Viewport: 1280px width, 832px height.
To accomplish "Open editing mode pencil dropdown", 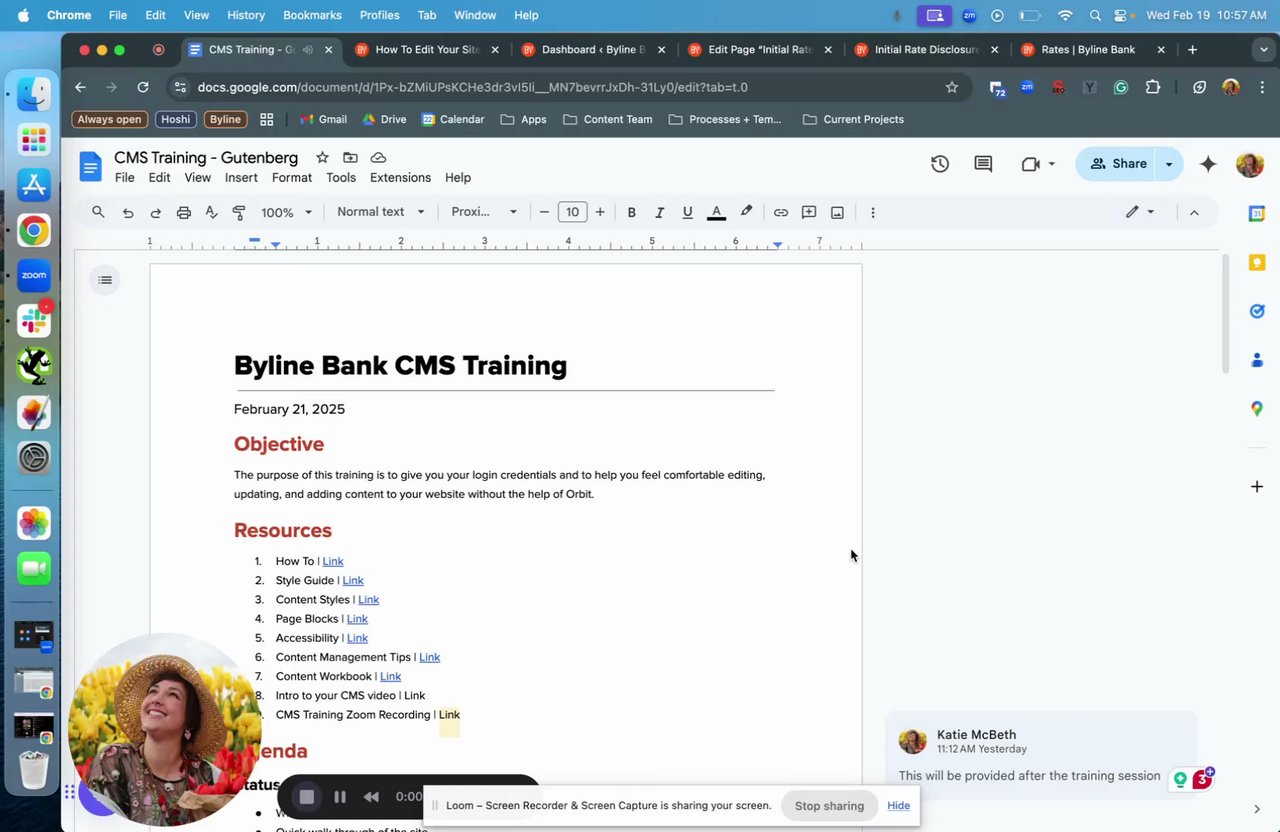I will click(x=1140, y=212).
